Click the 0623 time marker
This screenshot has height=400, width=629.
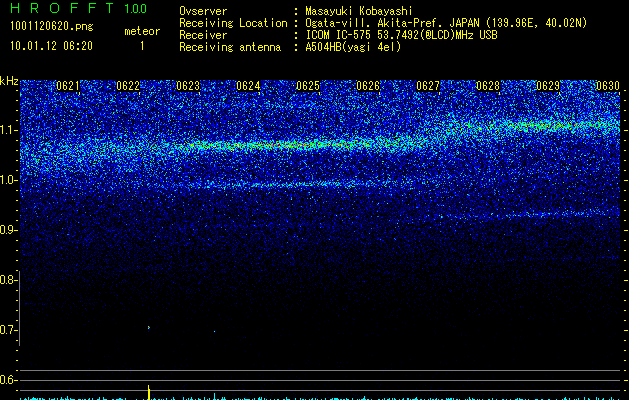[188, 86]
